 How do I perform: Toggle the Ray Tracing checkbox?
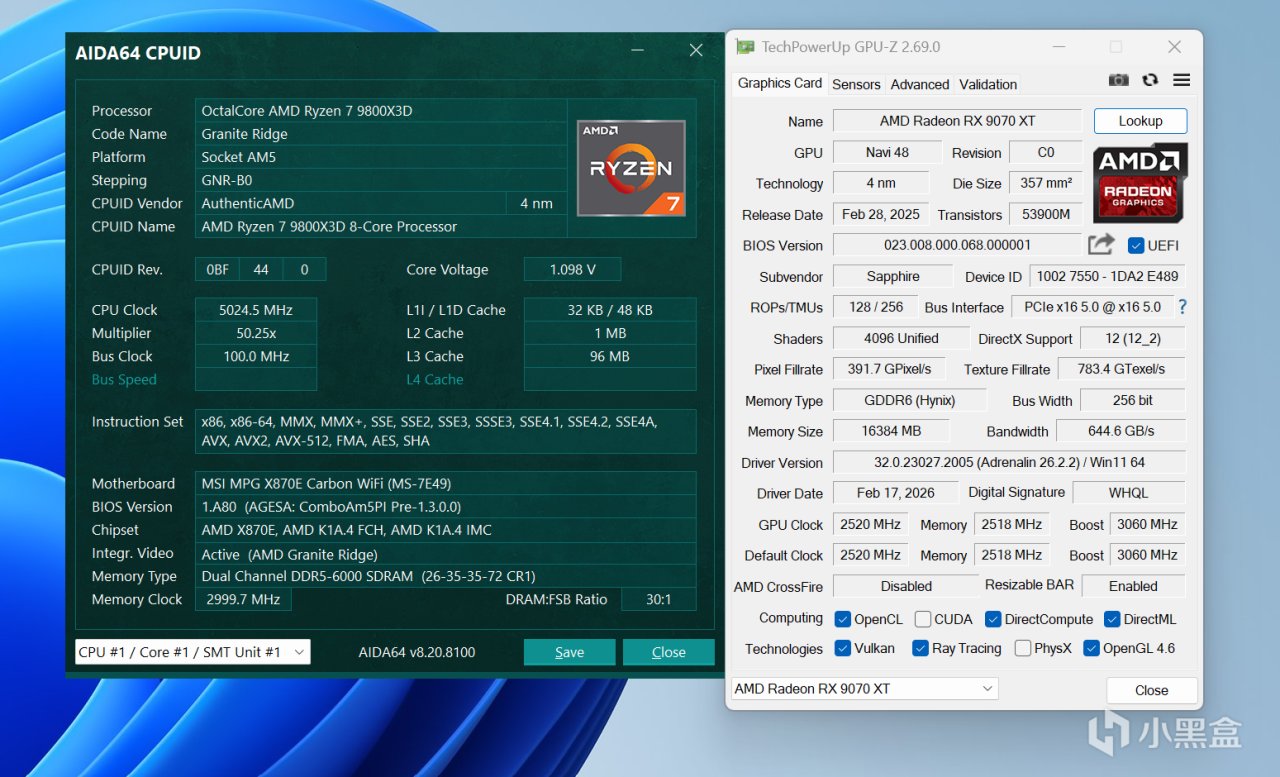[921, 648]
